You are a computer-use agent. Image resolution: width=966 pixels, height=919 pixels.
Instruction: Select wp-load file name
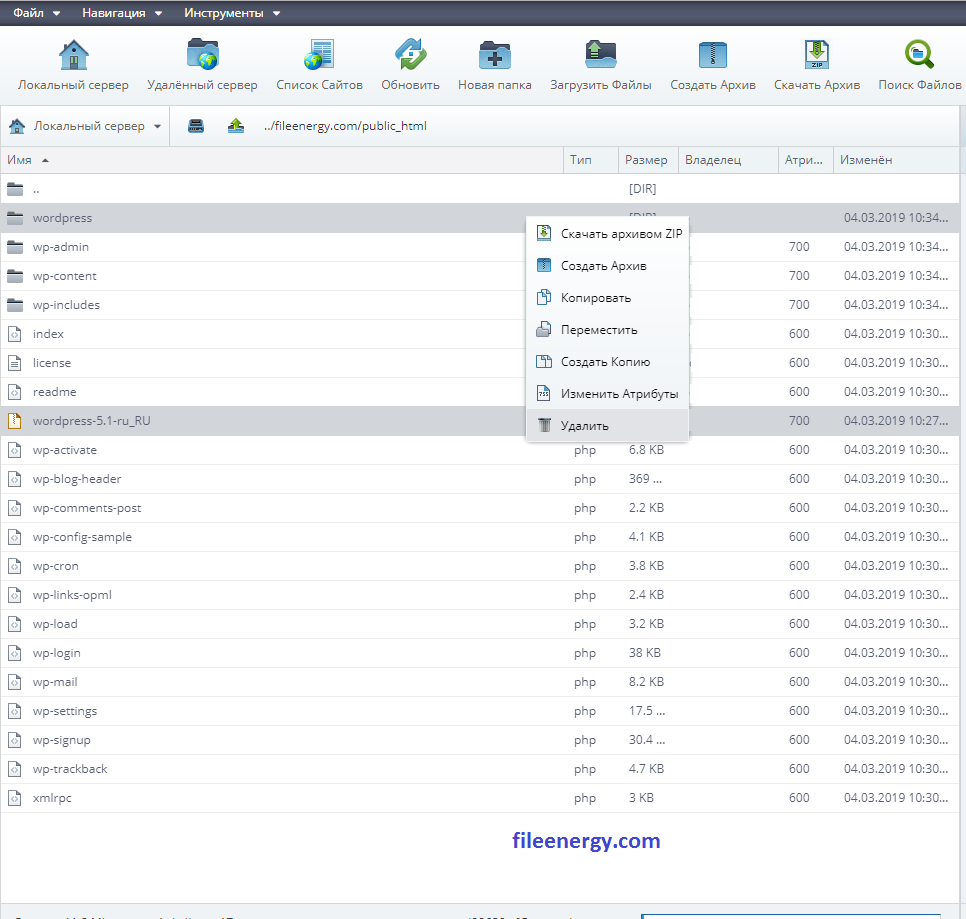55,624
